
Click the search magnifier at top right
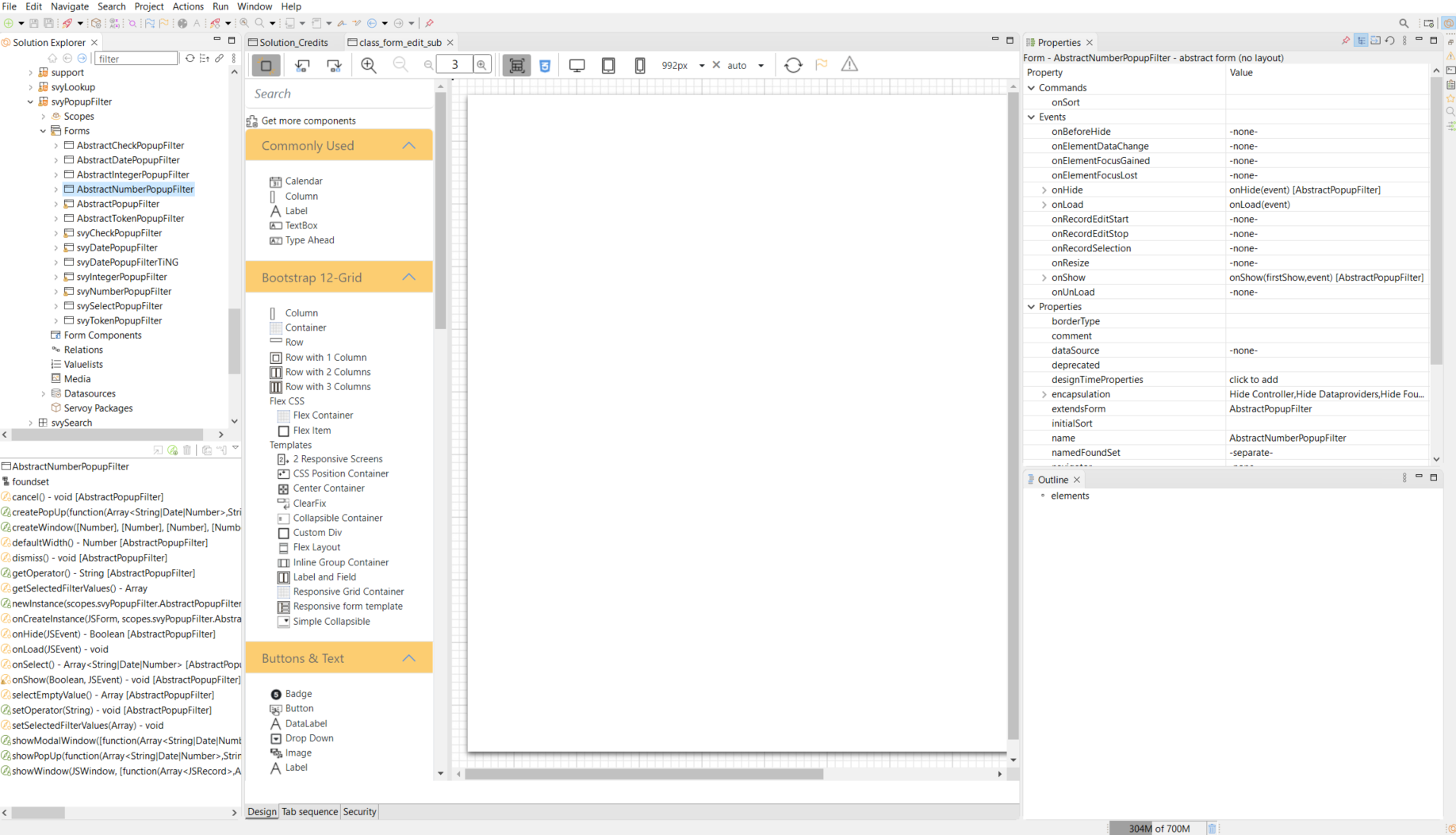click(1404, 23)
